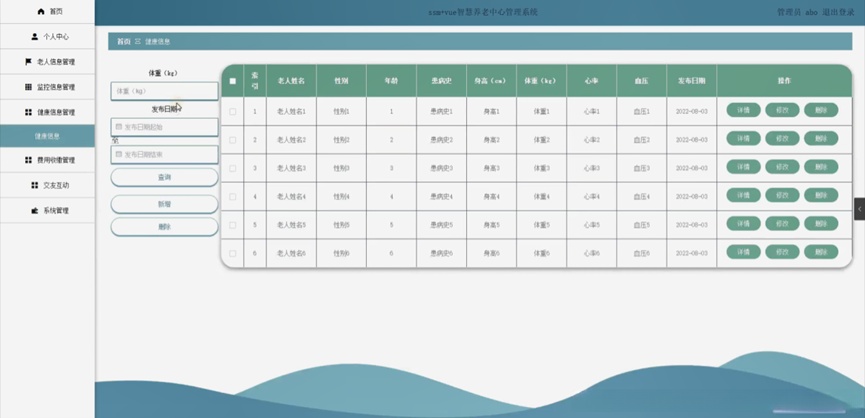The width and height of the screenshot is (865, 418).
Task: Open the 首页 home menu item
Action: (x=47, y=12)
